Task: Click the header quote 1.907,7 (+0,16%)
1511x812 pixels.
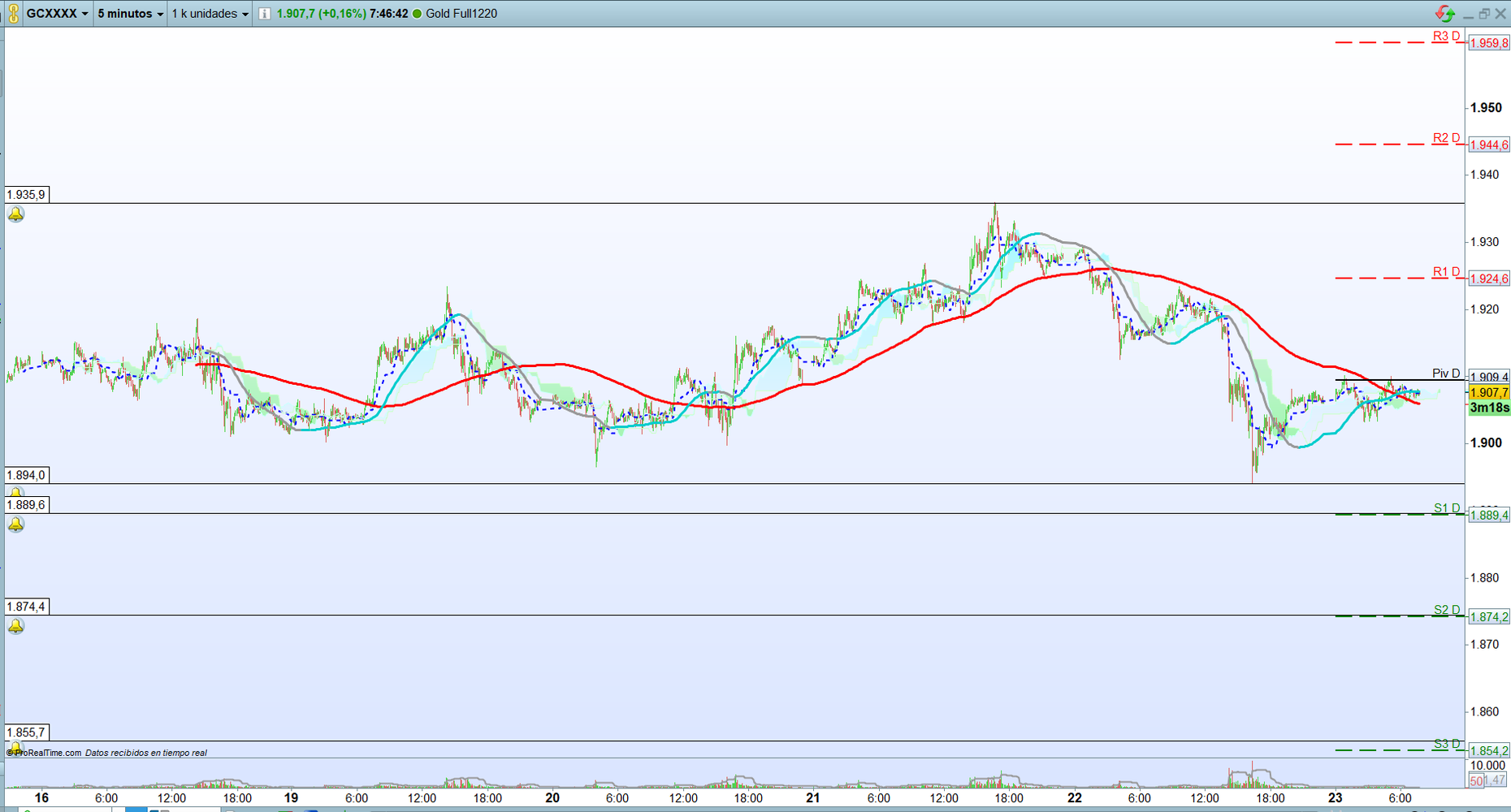Action: [321, 14]
